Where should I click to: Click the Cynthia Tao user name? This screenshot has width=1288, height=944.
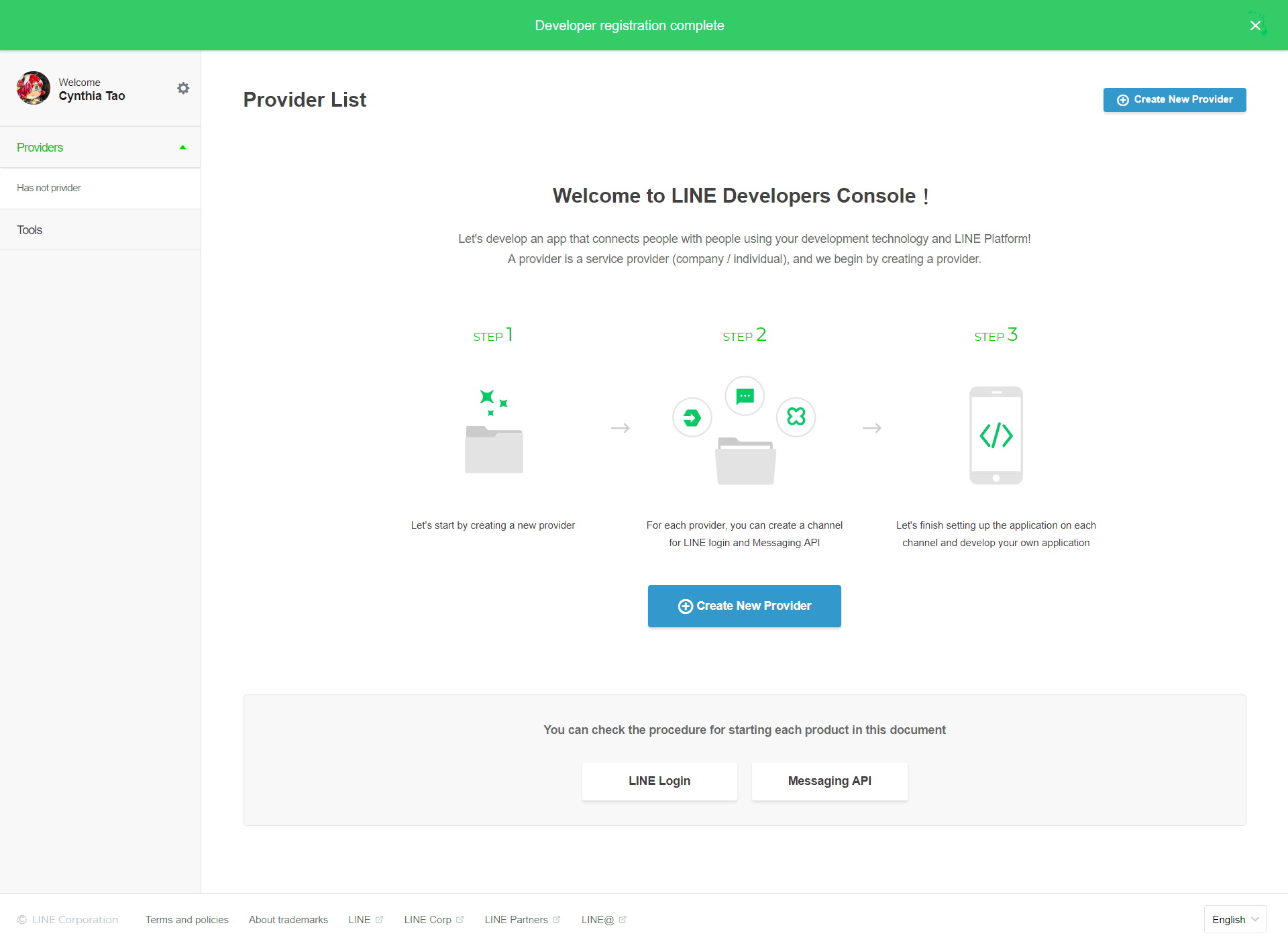pyautogui.click(x=92, y=96)
